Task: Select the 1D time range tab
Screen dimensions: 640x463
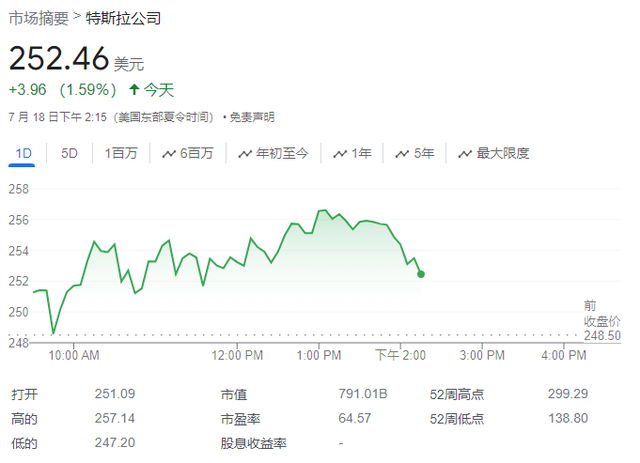Action: click(x=23, y=154)
